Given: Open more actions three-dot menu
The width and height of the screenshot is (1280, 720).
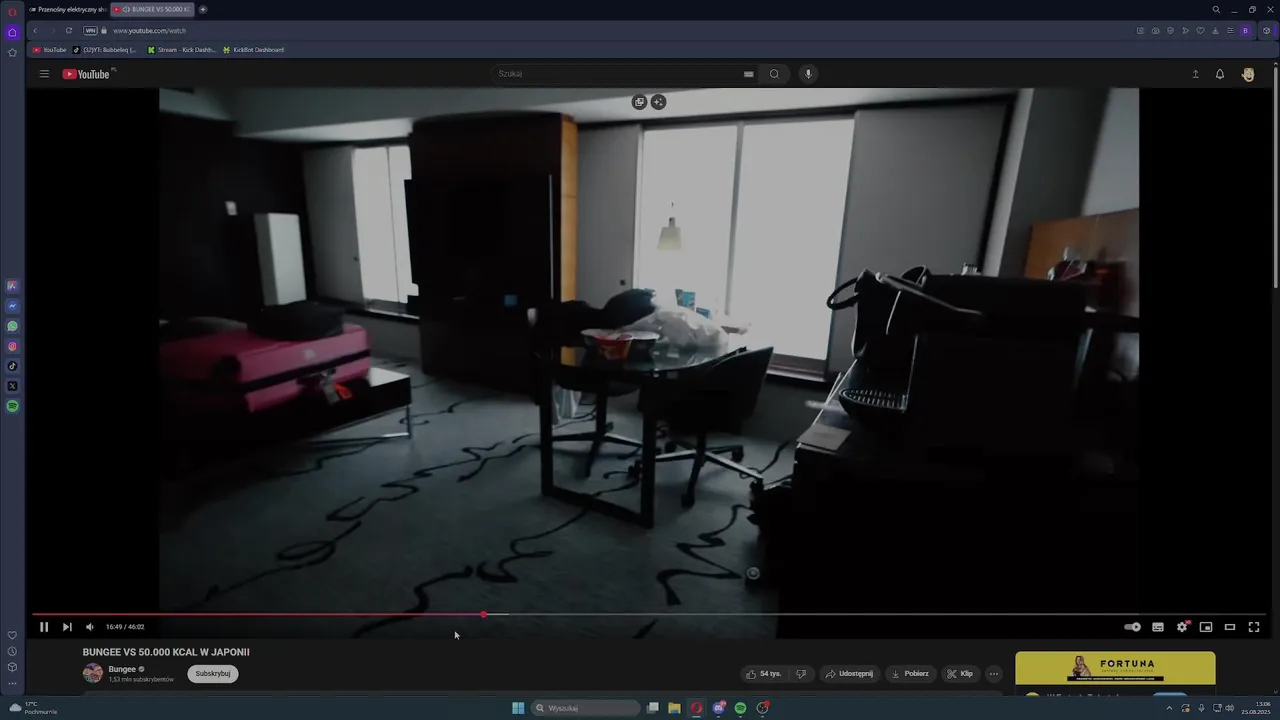Looking at the screenshot, I should click(x=994, y=674).
